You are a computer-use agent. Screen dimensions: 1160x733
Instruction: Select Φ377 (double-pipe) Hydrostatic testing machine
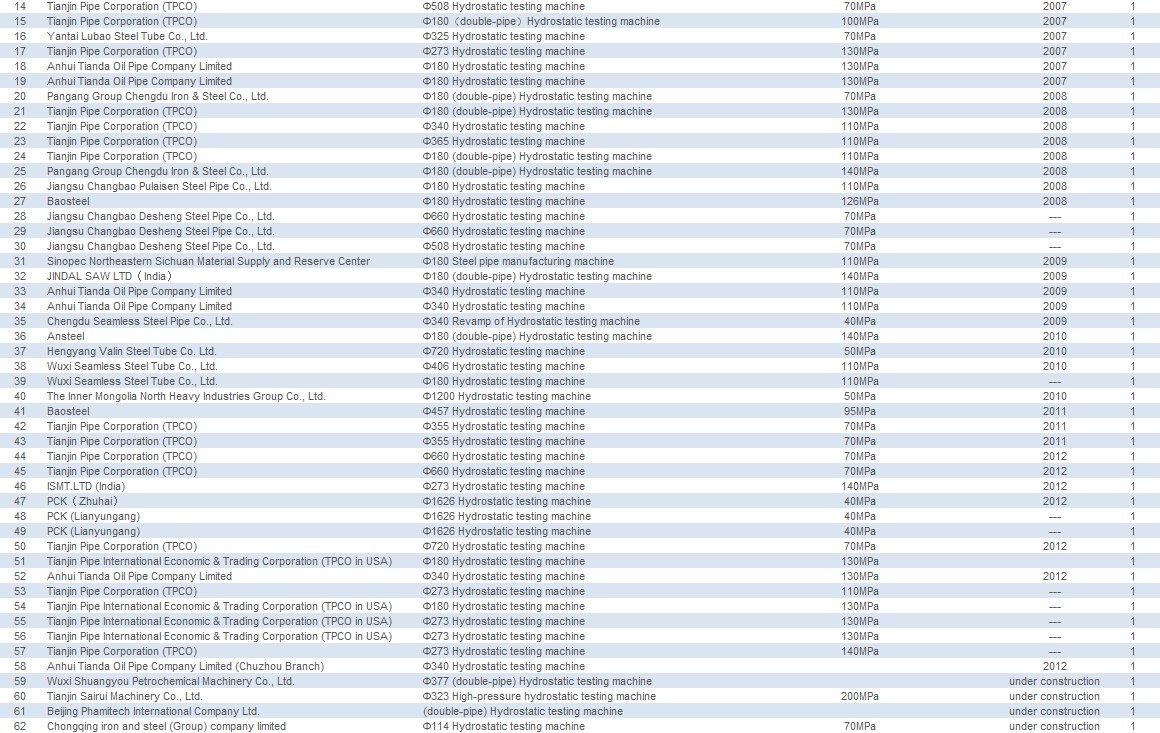point(537,681)
